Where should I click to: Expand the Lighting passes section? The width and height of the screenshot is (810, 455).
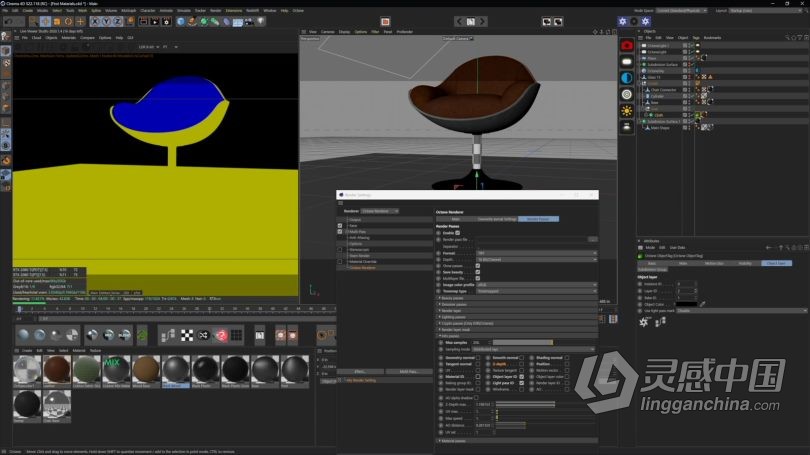pos(517,317)
